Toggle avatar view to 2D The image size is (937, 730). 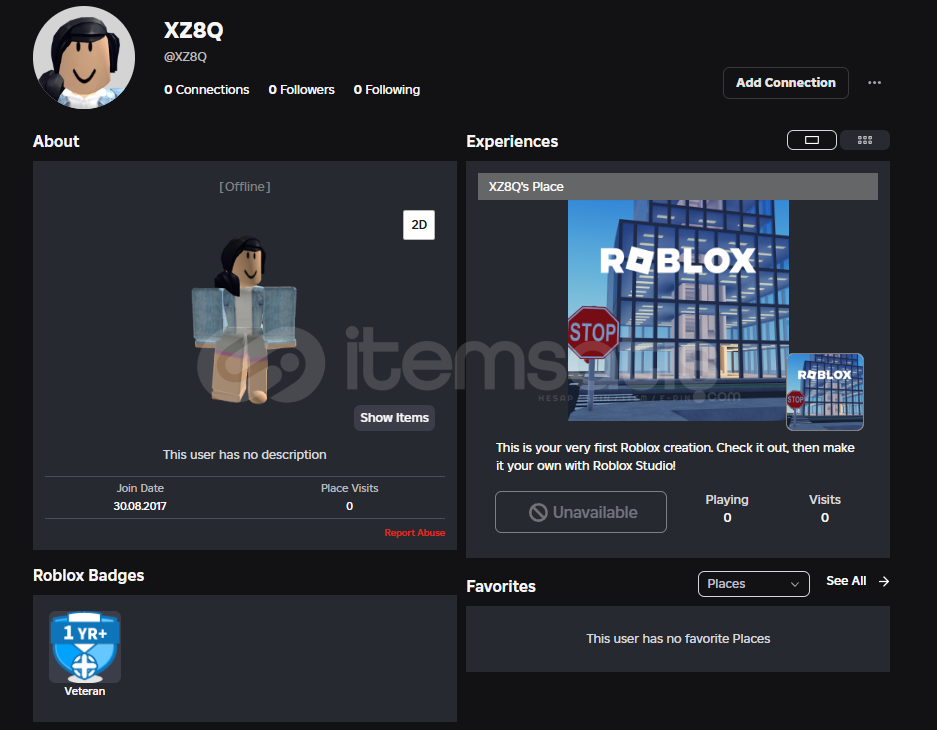419,225
